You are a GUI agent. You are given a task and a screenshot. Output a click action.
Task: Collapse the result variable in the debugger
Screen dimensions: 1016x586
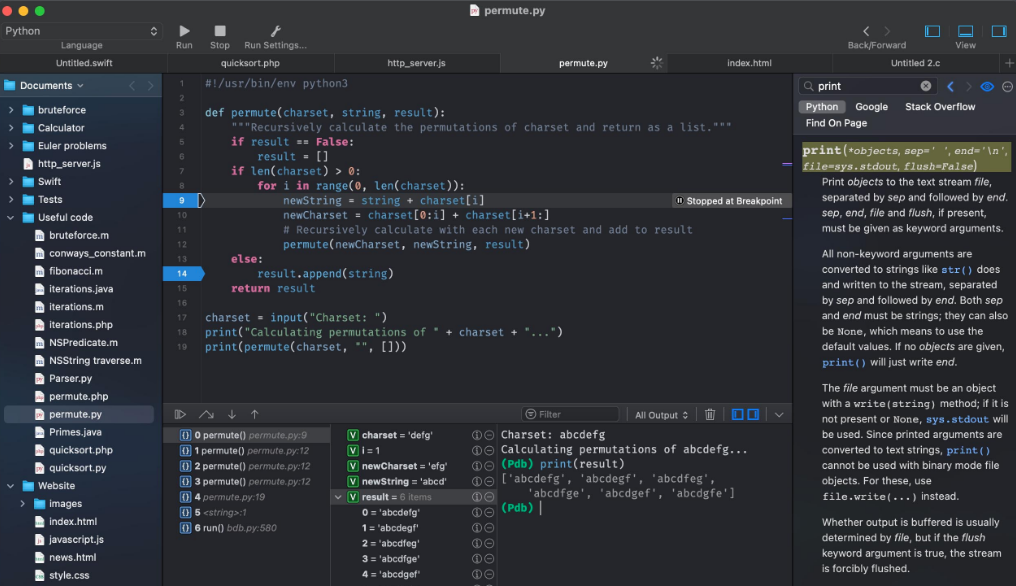click(x=339, y=497)
